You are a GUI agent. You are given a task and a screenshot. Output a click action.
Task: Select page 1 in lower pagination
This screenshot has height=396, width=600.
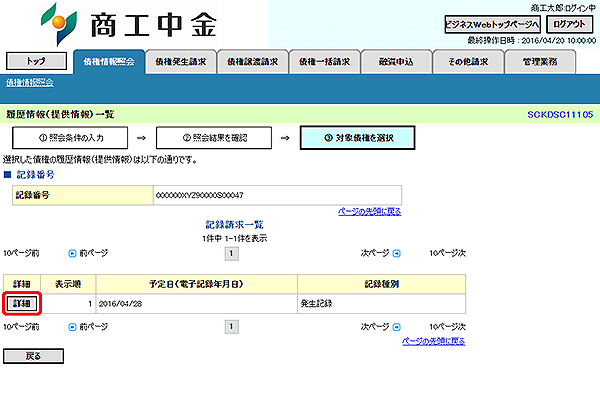[x=232, y=327]
